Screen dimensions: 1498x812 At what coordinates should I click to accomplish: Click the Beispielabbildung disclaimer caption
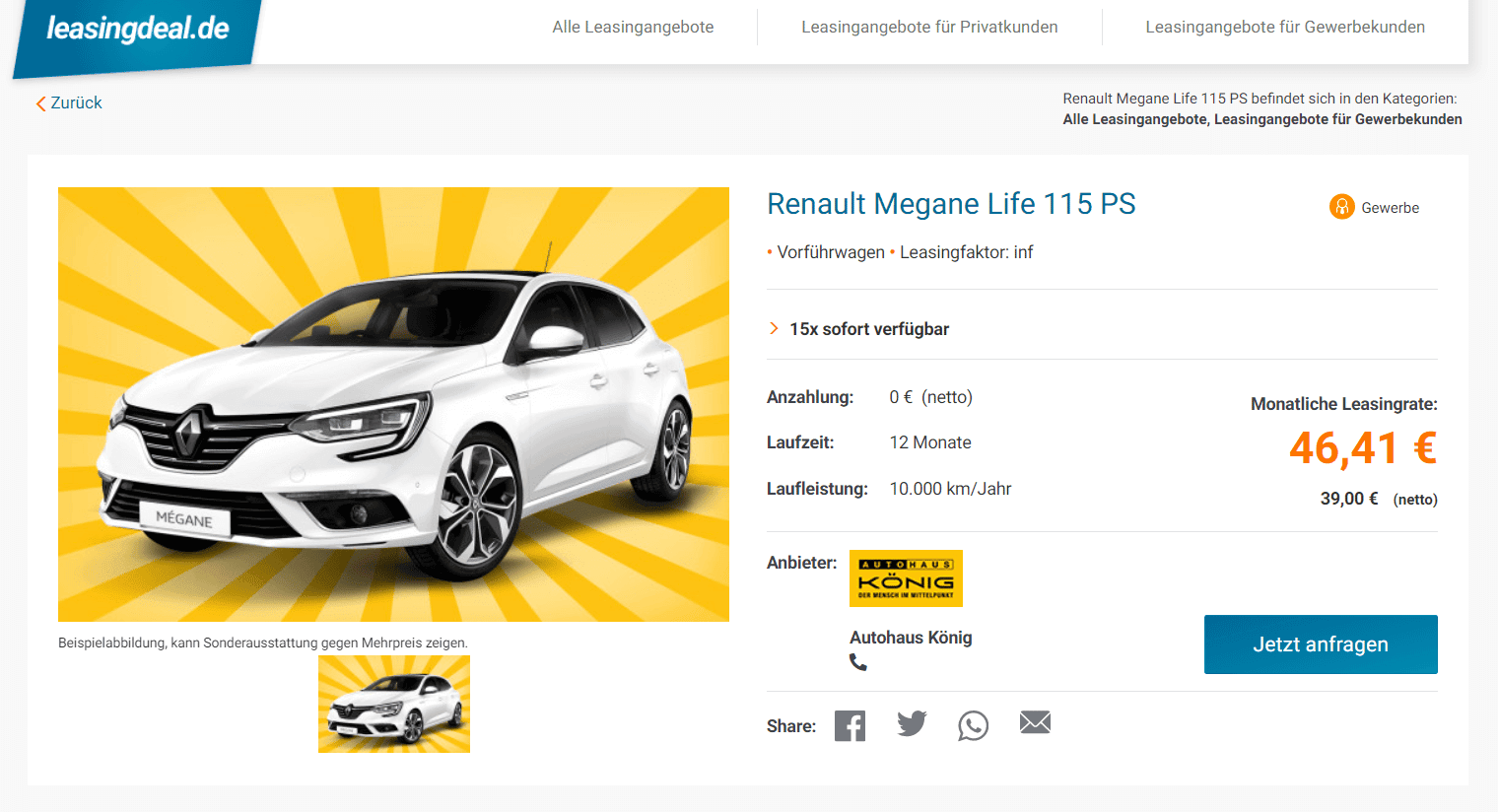pos(263,643)
